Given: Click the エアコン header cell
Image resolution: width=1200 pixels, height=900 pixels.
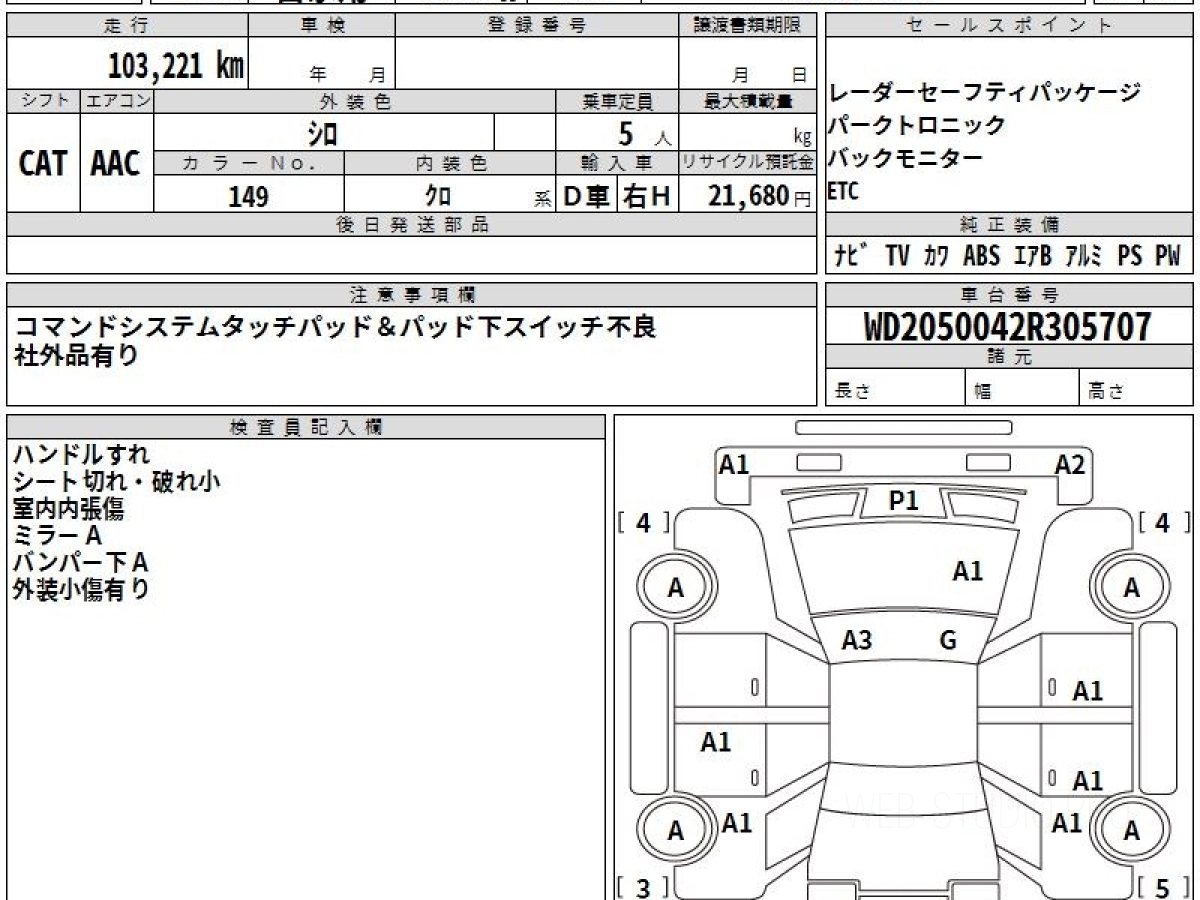Looking at the screenshot, I should 117,101.
